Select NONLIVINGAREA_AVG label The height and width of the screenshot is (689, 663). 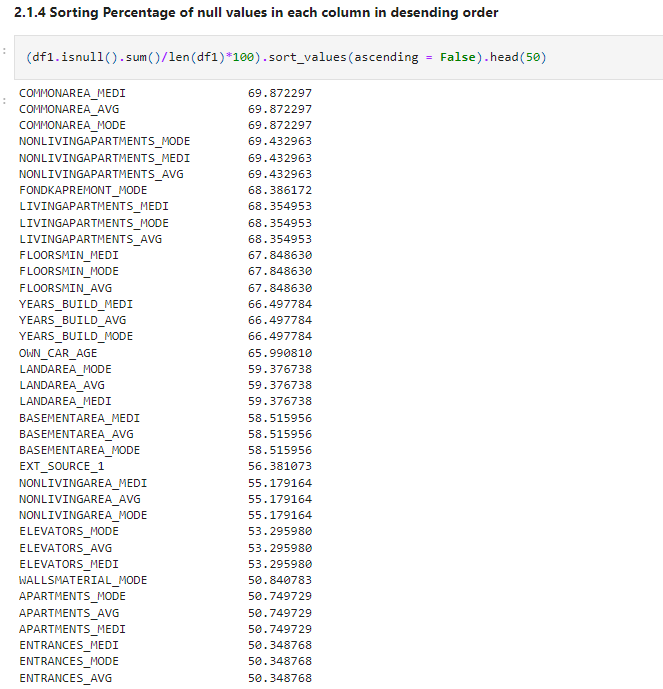[x=80, y=499]
